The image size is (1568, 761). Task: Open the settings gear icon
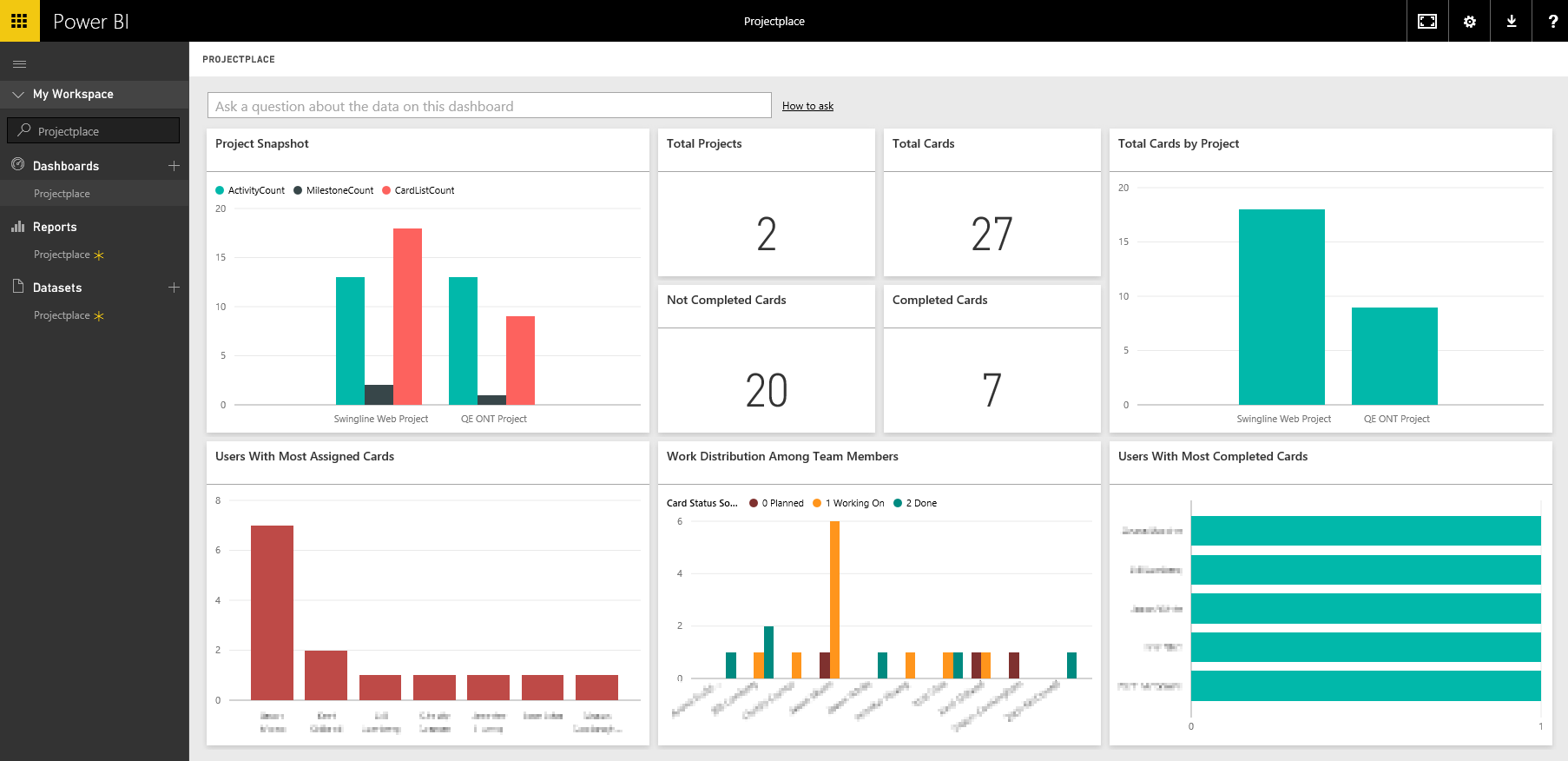1469,21
